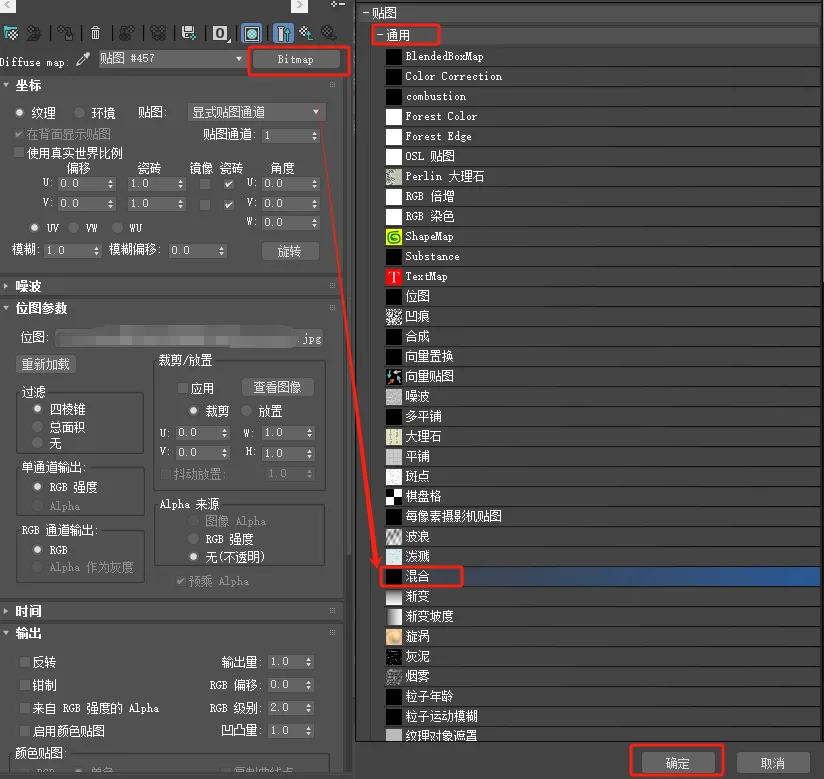The height and width of the screenshot is (779, 824).
Task: Select the 灰泥 stucco map icon
Action: click(x=394, y=657)
